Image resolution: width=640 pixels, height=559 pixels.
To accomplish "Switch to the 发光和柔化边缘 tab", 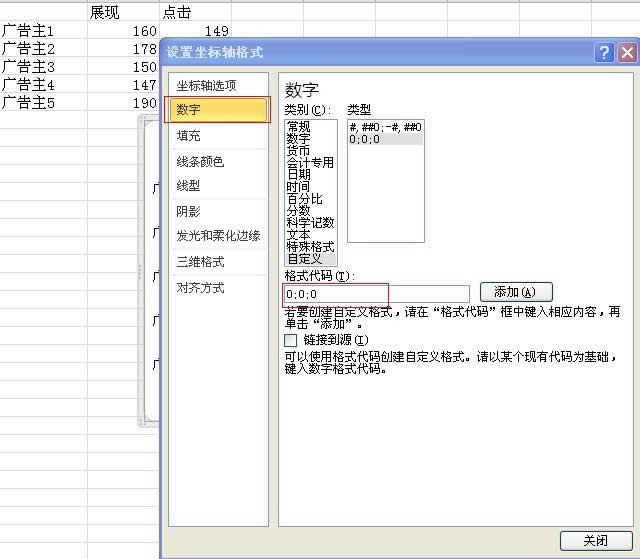I will (x=218, y=236).
